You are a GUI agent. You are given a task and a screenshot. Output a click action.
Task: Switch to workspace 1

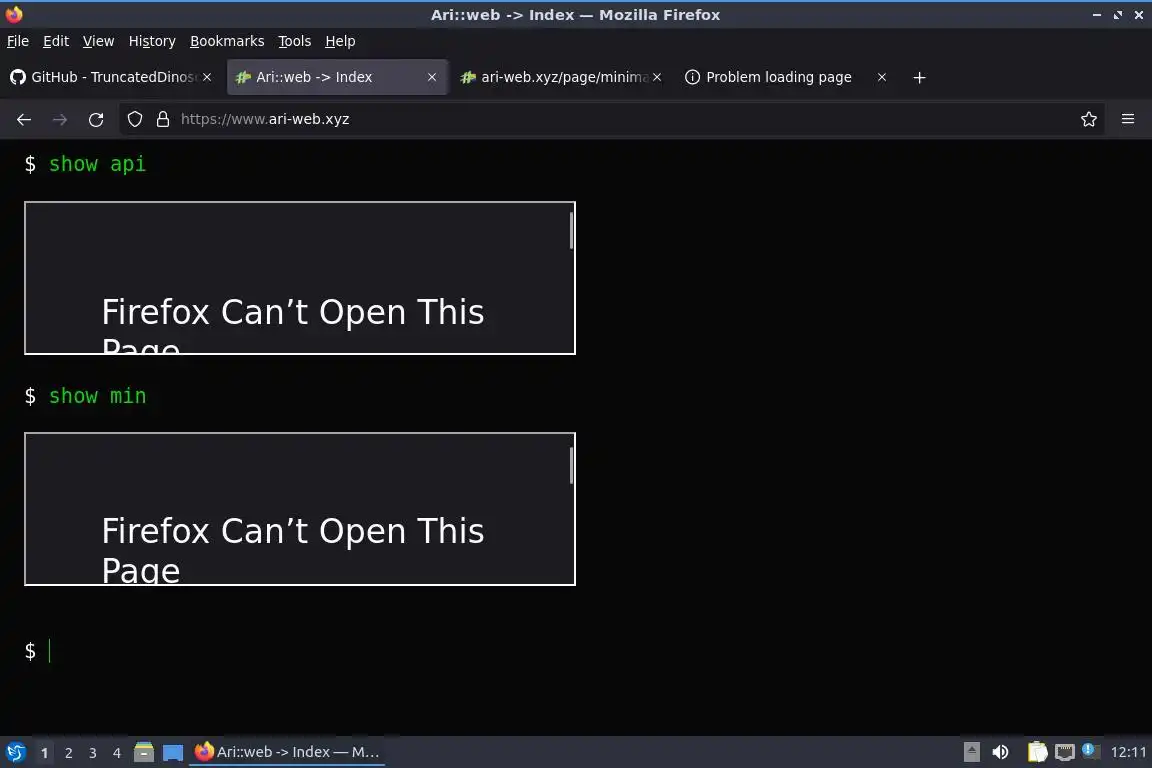pyautogui.click(x=45, y=753)
